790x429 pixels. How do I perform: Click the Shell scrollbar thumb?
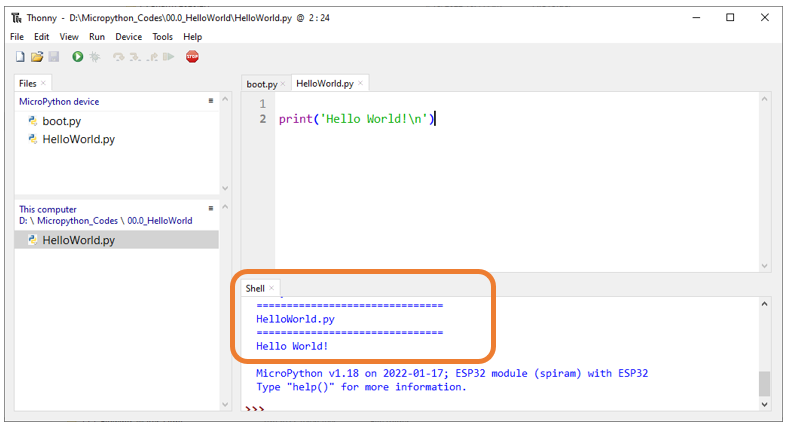(764, 384)
